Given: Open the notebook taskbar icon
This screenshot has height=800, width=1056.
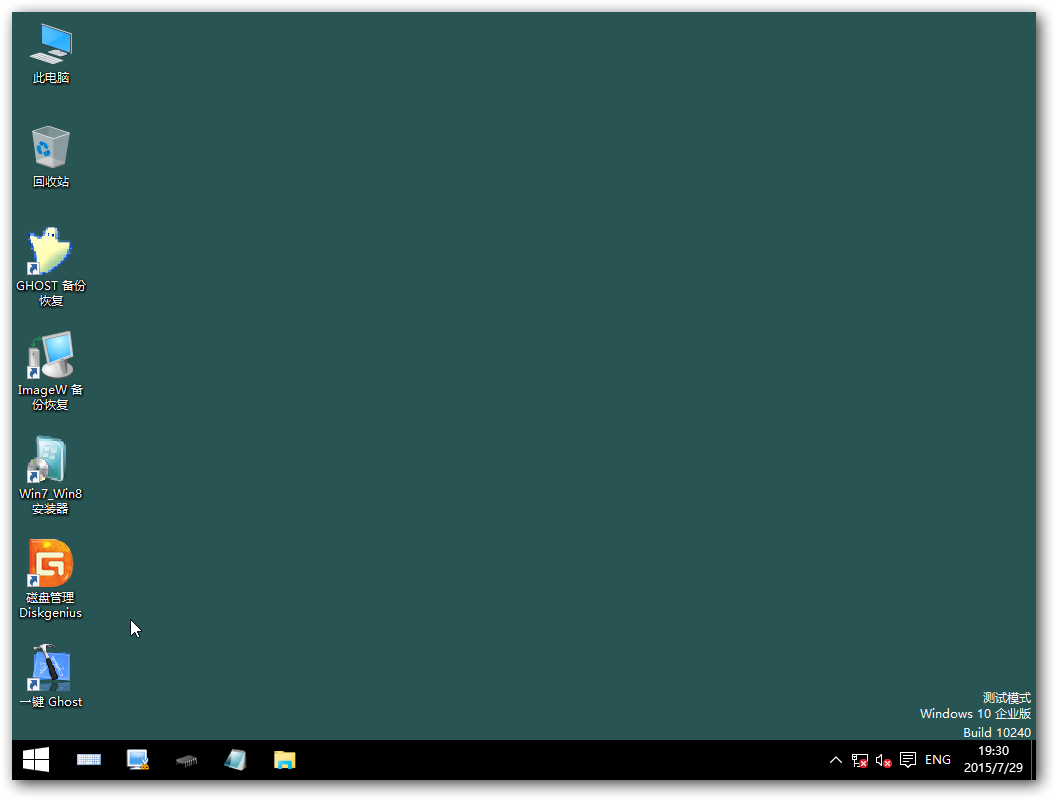Looking at the screenshot, I should [x=235, y=760].
